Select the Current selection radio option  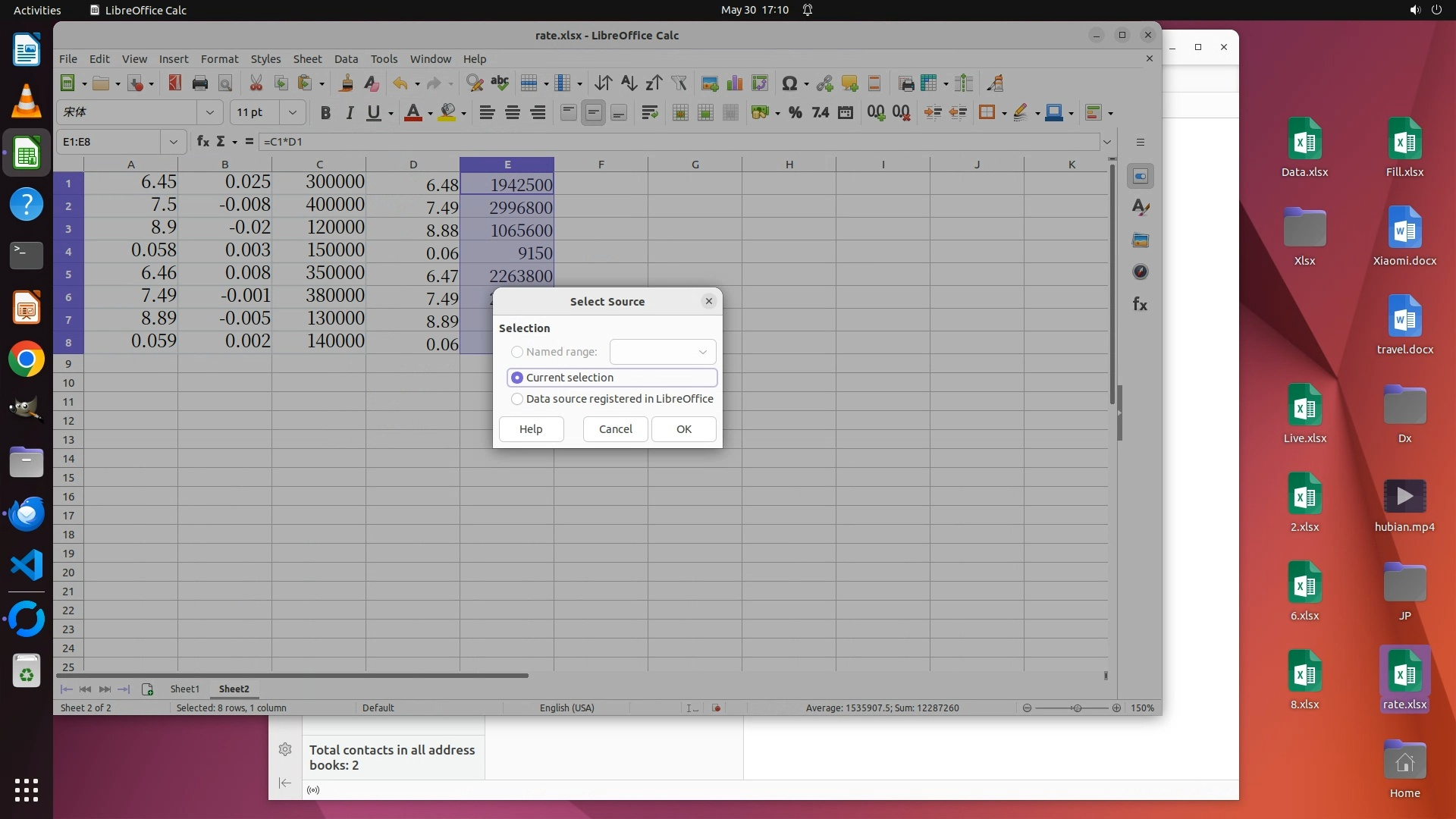517,378
